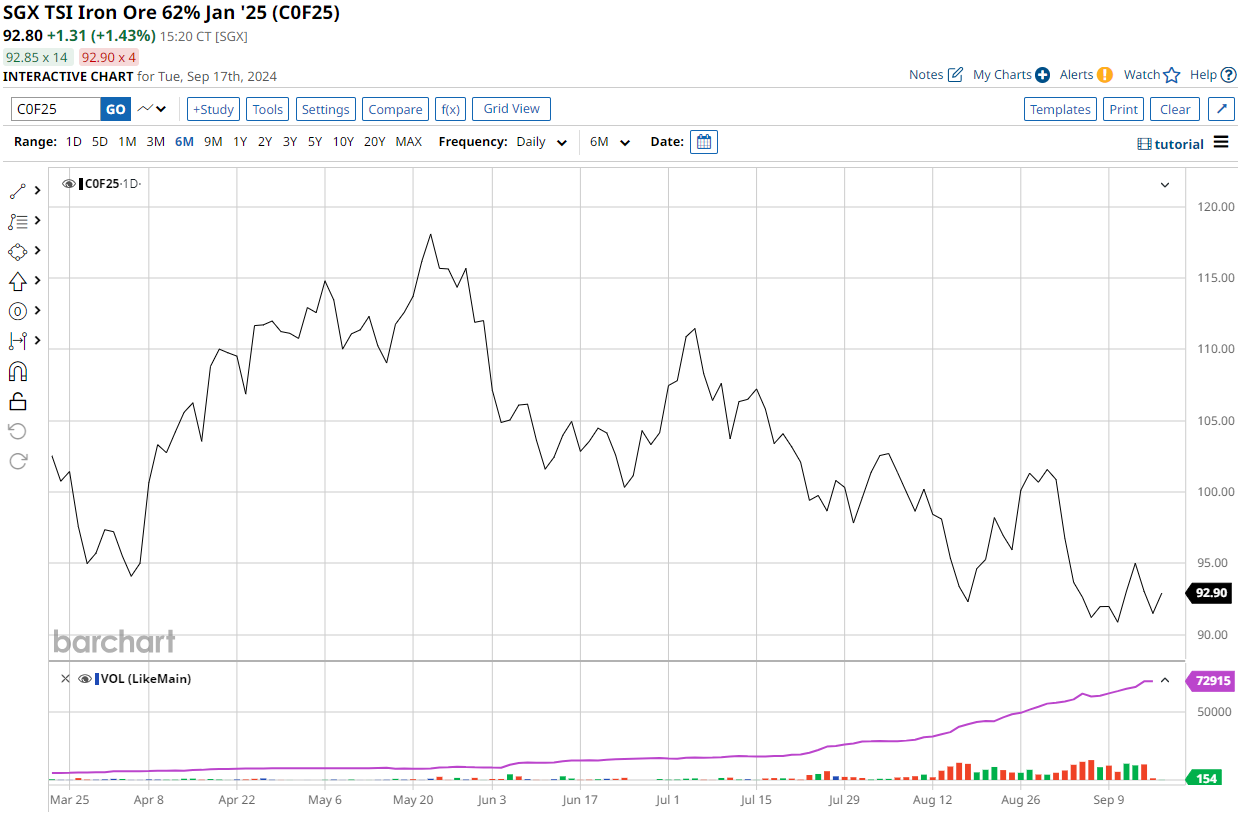Toggle the magnet snap tool

[18, 372]
